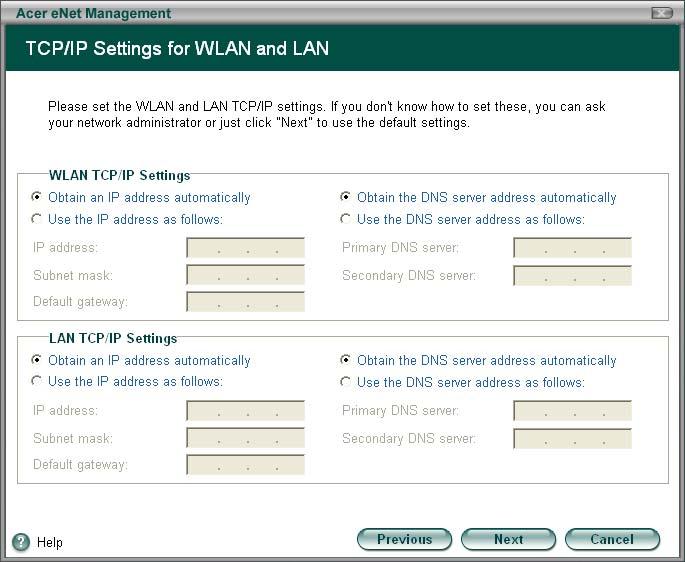Click the LAN IP address field

245,411
